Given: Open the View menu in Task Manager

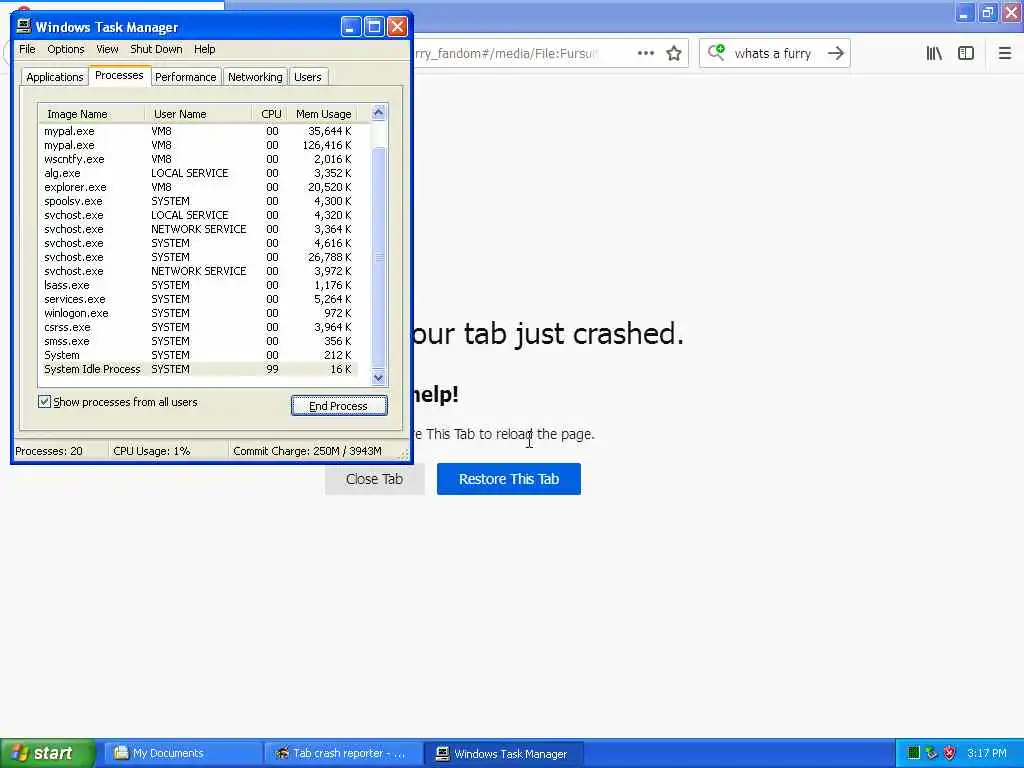Looking at the screenshot, I should [x=107, y=49].
